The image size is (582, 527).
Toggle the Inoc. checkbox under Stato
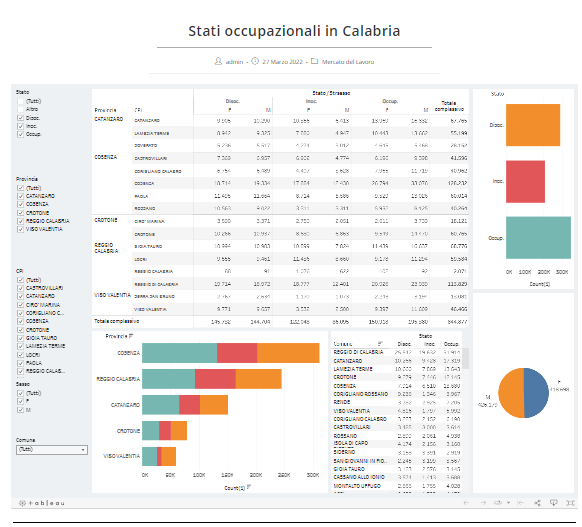pyautogui.click(x=20, y=126)
